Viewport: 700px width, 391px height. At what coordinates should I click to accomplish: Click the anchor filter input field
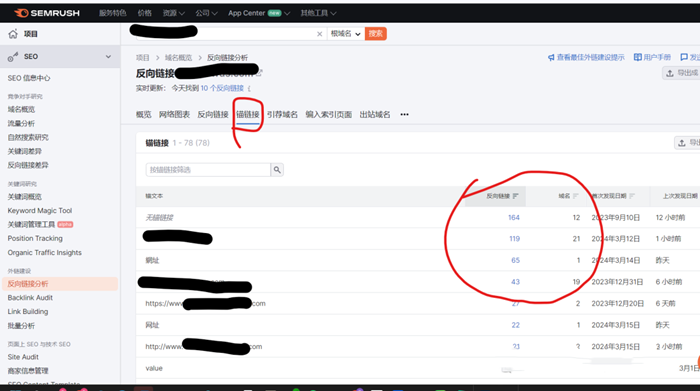tap(208, 170)
